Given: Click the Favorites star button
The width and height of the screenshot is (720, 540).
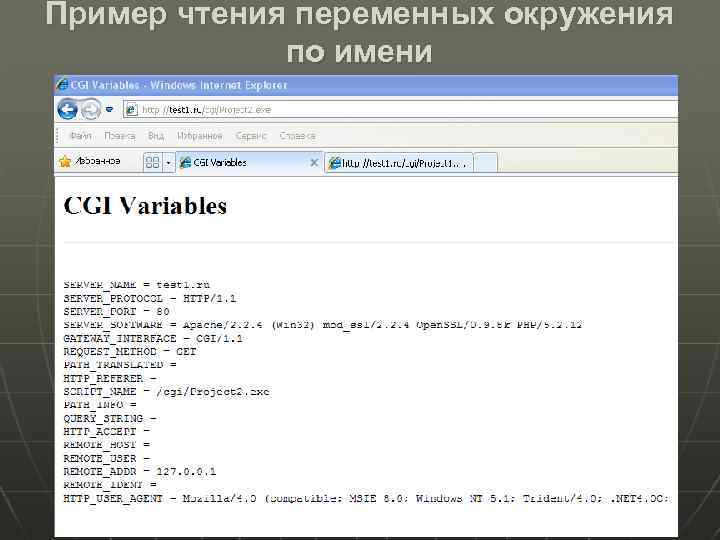Looking at the screenshot, I should coord(90,162).
